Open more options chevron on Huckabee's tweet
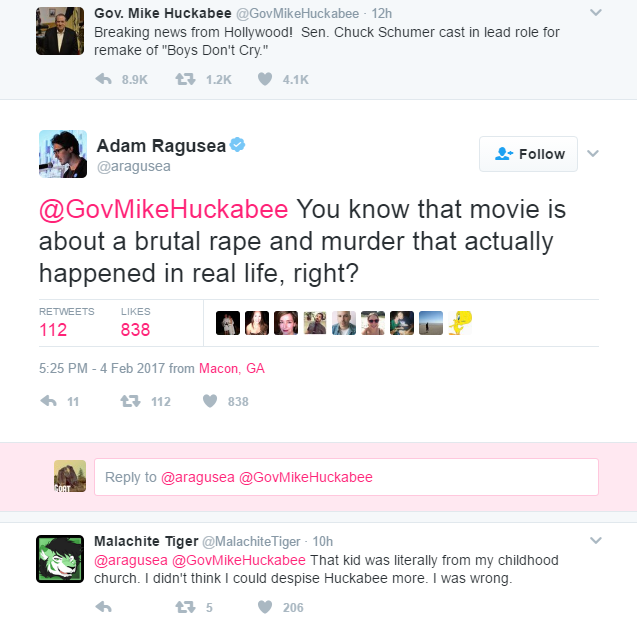Screen dimensions: 637x621 click(x=595, y=13)
